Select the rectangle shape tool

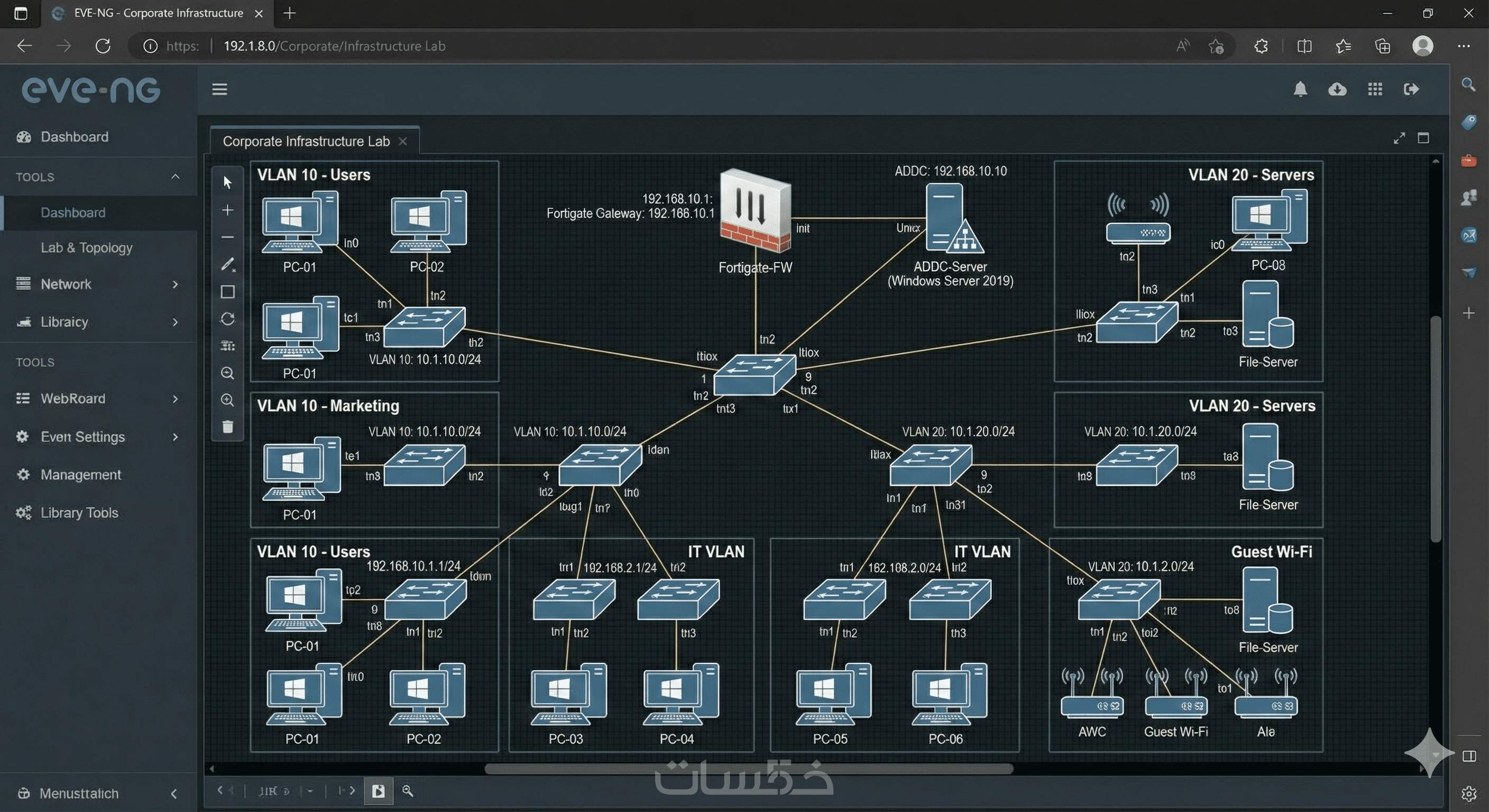227,292
